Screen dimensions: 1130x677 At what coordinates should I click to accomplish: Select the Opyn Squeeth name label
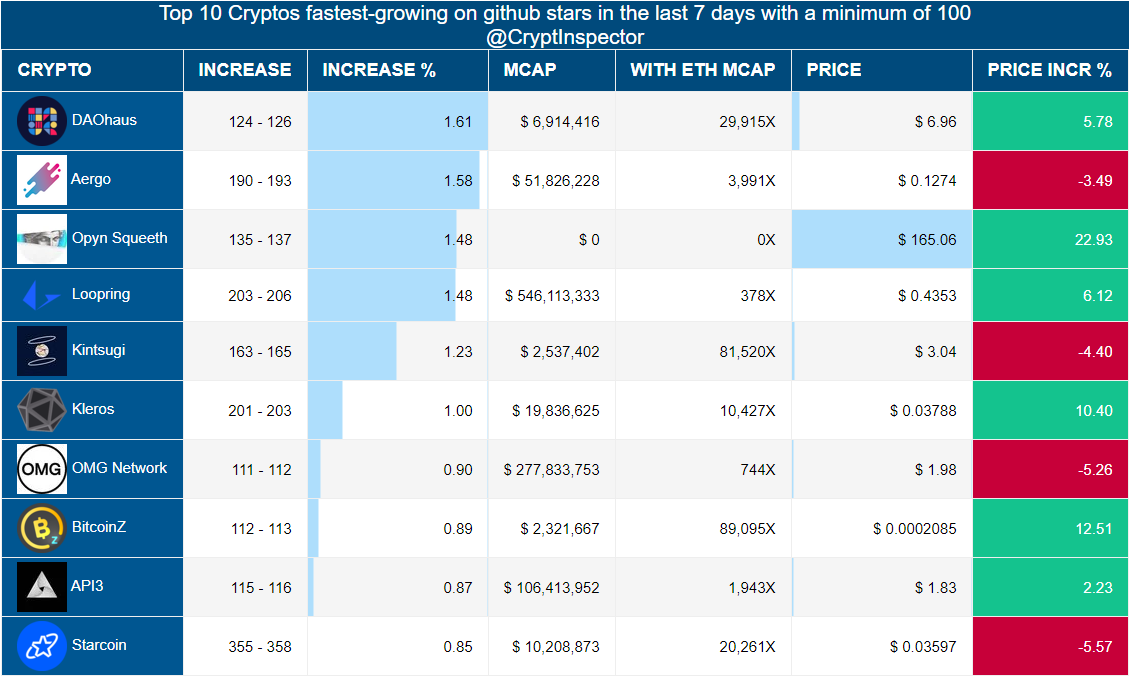click(x=120, y=238)
